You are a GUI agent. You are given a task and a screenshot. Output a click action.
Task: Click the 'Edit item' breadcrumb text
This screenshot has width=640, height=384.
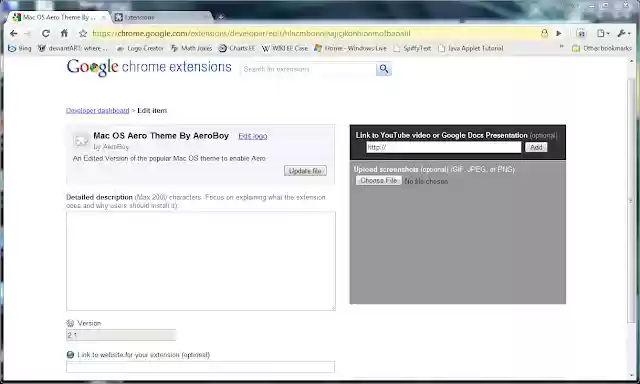152,111
